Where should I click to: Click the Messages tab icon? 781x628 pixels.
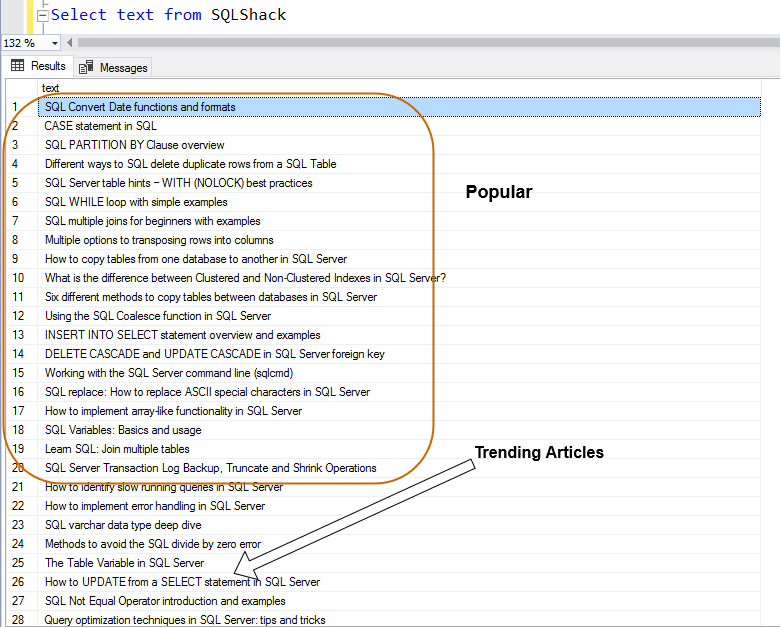click(x=87, y=67)
